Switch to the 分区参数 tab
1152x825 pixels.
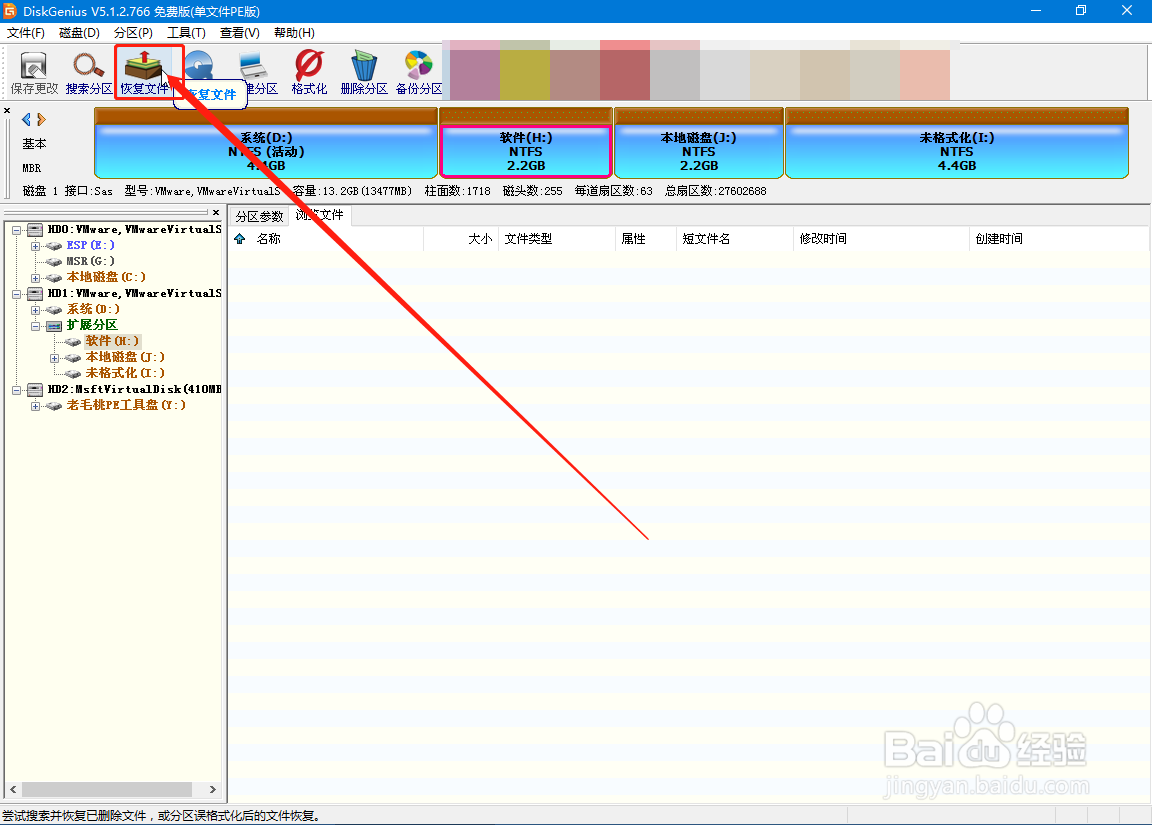click(x=259, y=216)
